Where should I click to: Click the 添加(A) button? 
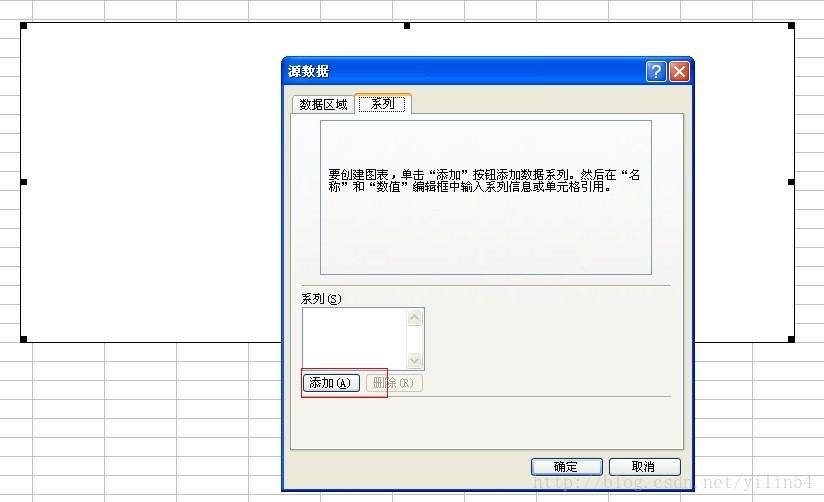click(331, 383)
